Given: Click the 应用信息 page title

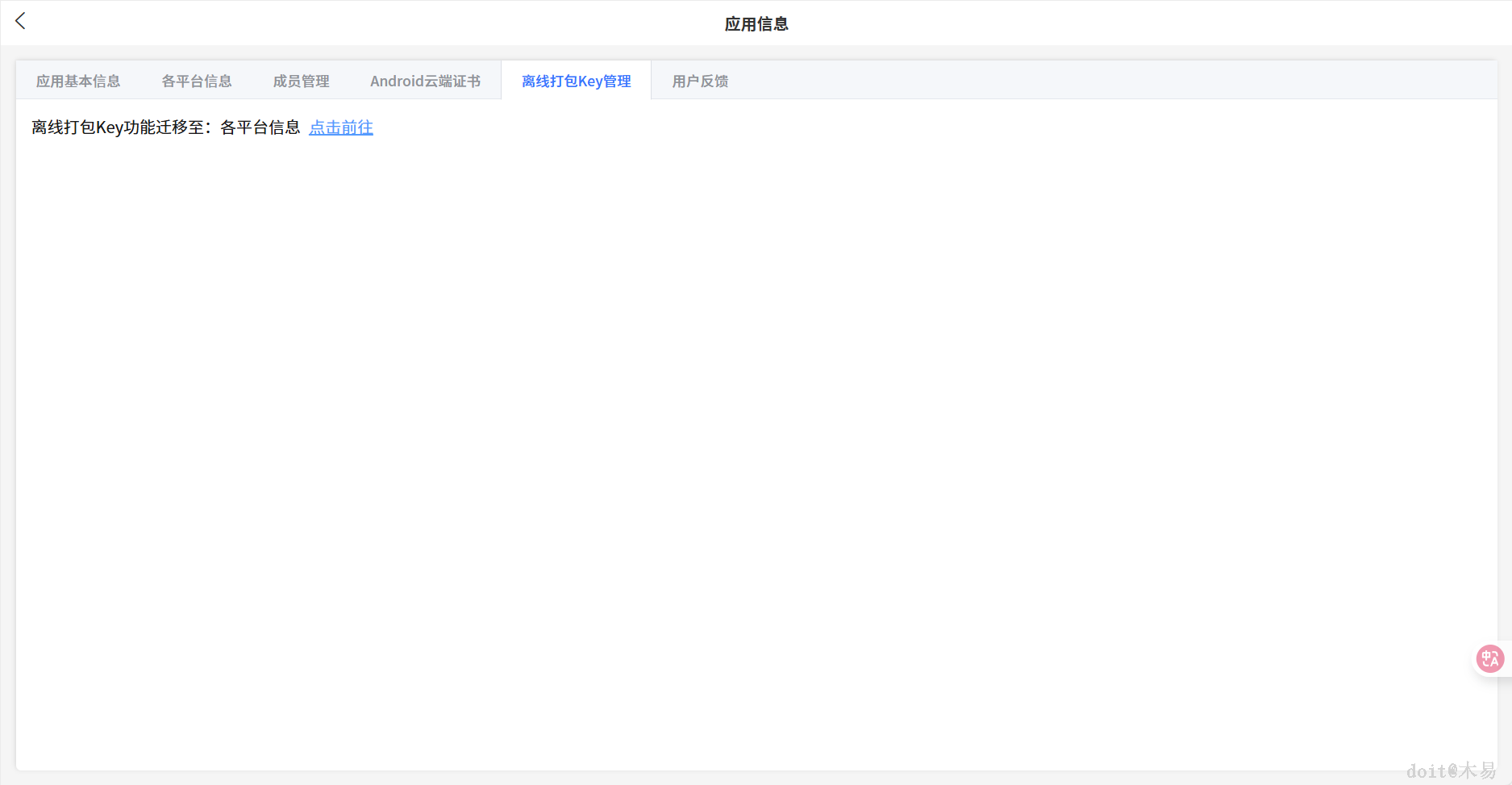Looking at the screenshot, I should click(756, 23).
